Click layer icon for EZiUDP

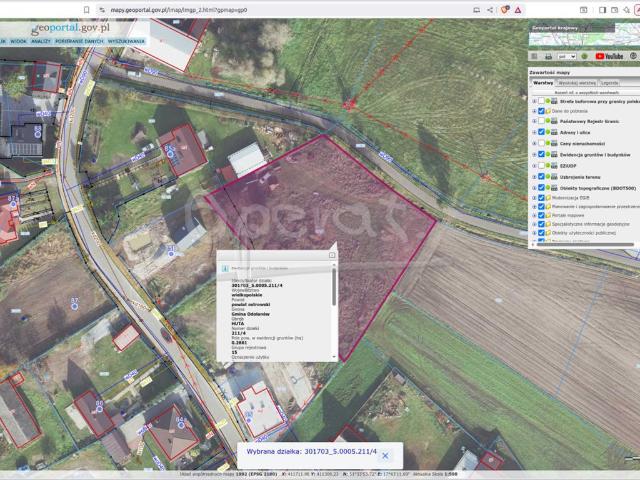coord(554,166)
